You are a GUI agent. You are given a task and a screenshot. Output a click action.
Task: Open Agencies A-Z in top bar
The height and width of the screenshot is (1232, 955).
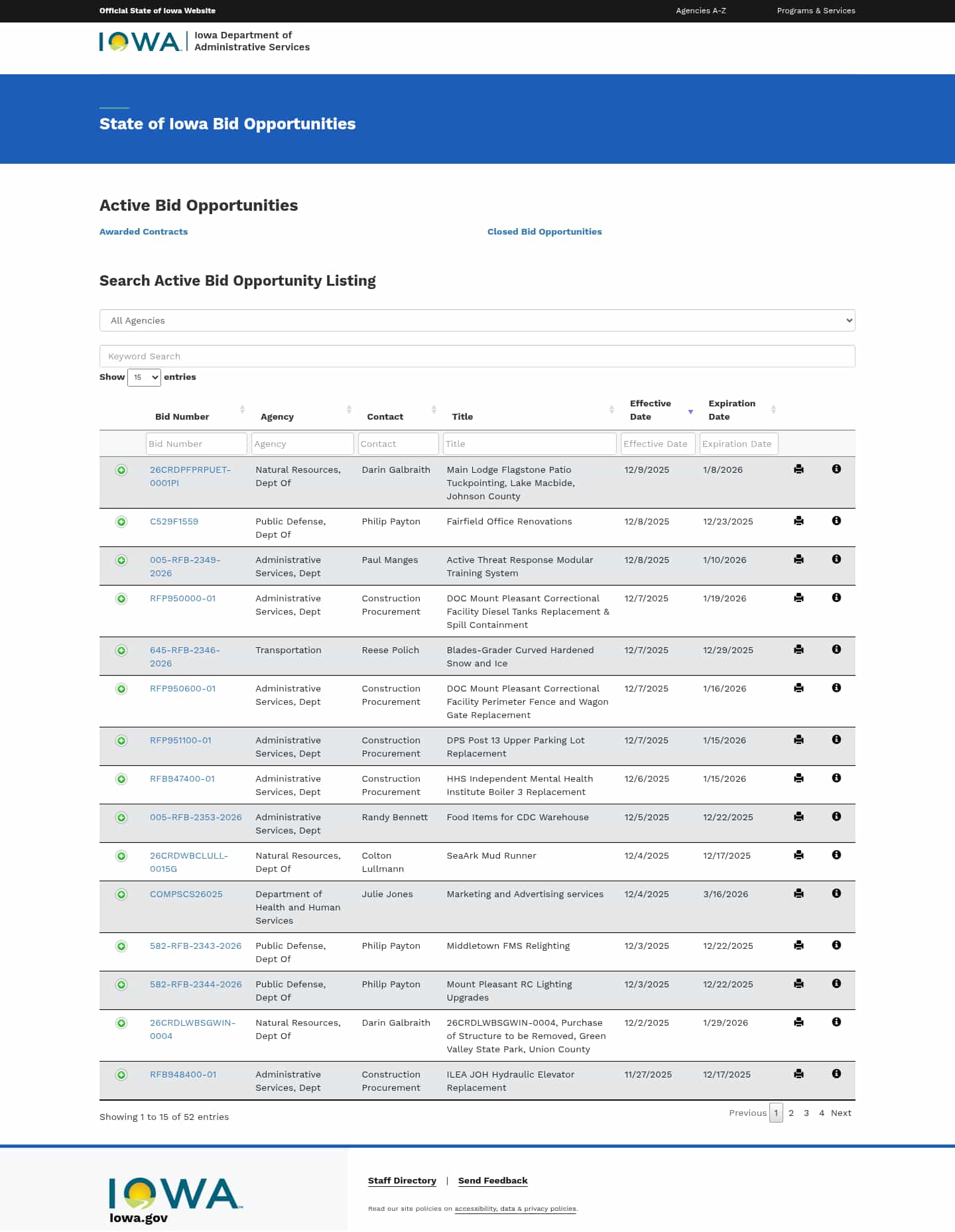pos(700,11)
